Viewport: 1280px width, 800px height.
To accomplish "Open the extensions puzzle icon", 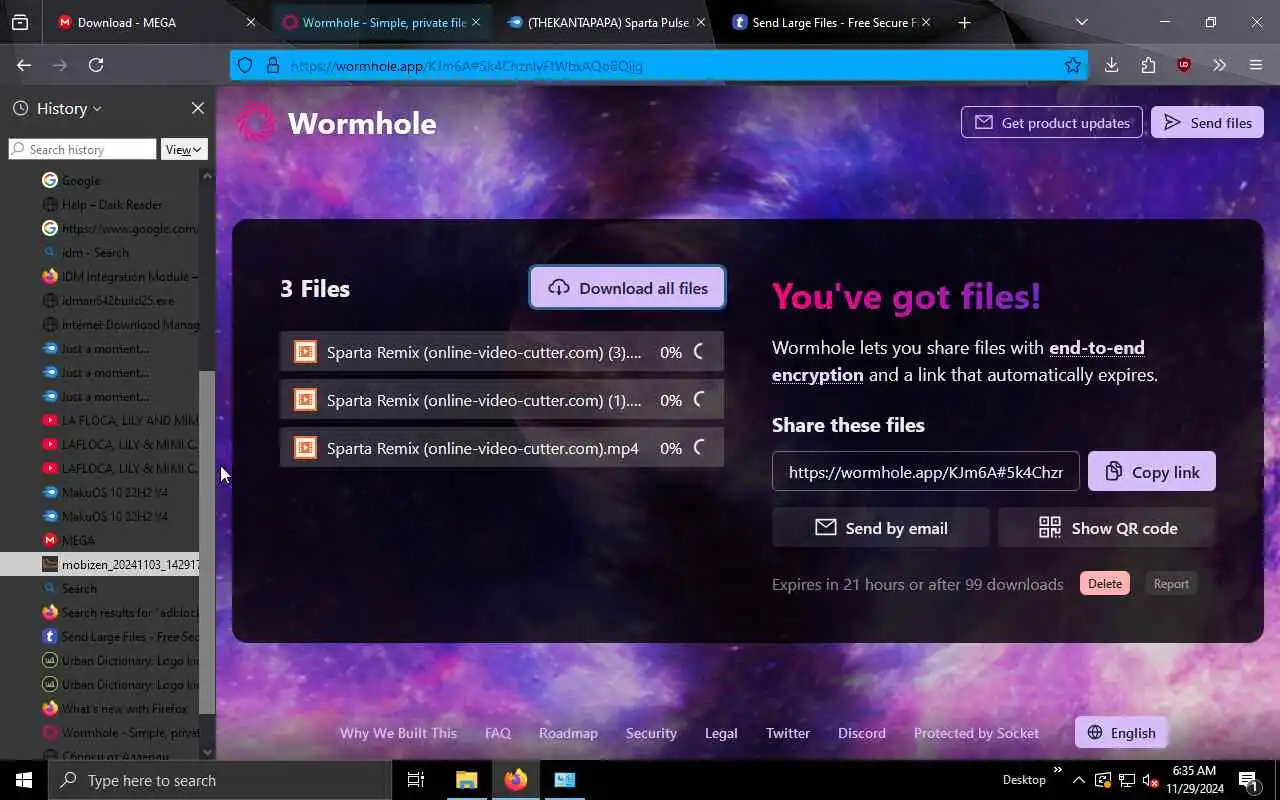I will 1148,65.
